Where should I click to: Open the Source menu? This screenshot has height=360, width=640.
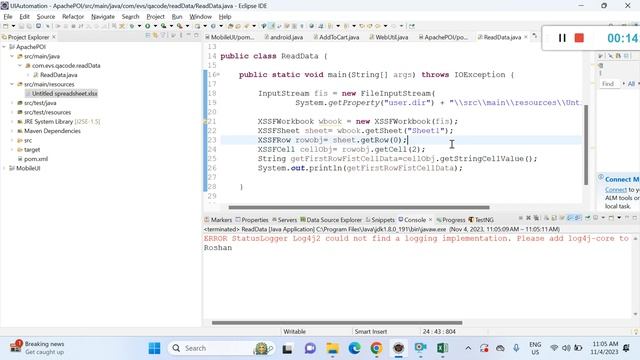pyautogui.click(x=46, y=17)
